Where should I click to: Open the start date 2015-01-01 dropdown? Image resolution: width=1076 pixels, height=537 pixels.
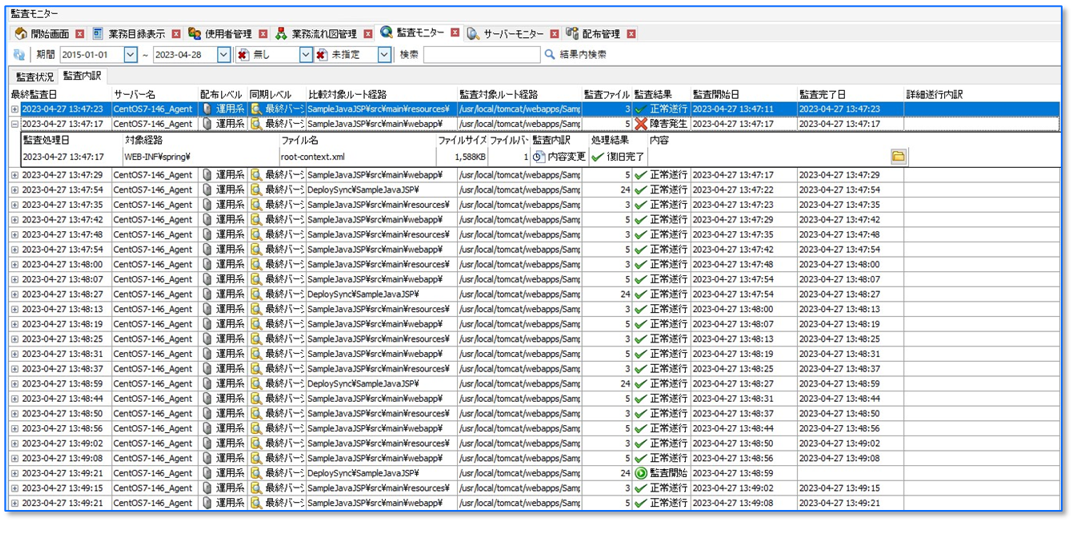point(131,55)
